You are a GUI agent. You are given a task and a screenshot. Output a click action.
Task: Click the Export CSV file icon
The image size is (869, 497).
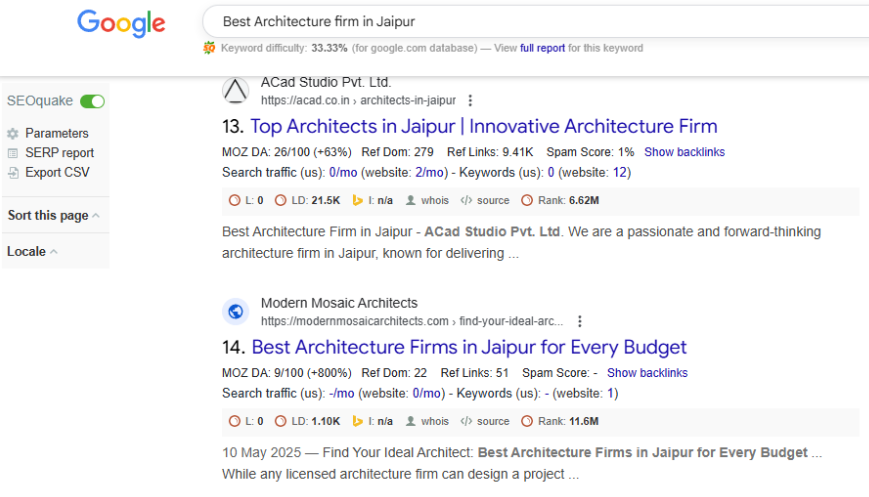(13, 173)
